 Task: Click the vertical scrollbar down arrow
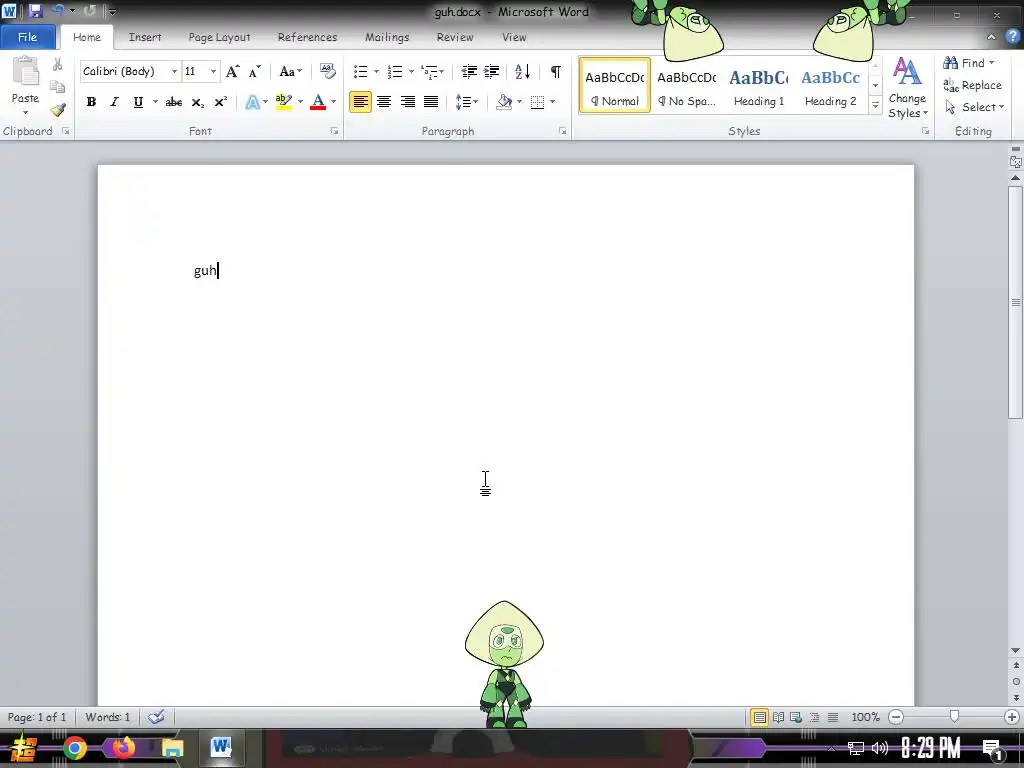(x=1016, y=650)
